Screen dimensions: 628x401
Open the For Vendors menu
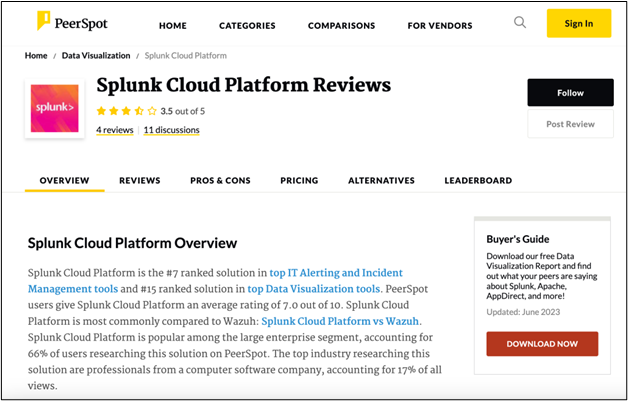click(440, 26)
